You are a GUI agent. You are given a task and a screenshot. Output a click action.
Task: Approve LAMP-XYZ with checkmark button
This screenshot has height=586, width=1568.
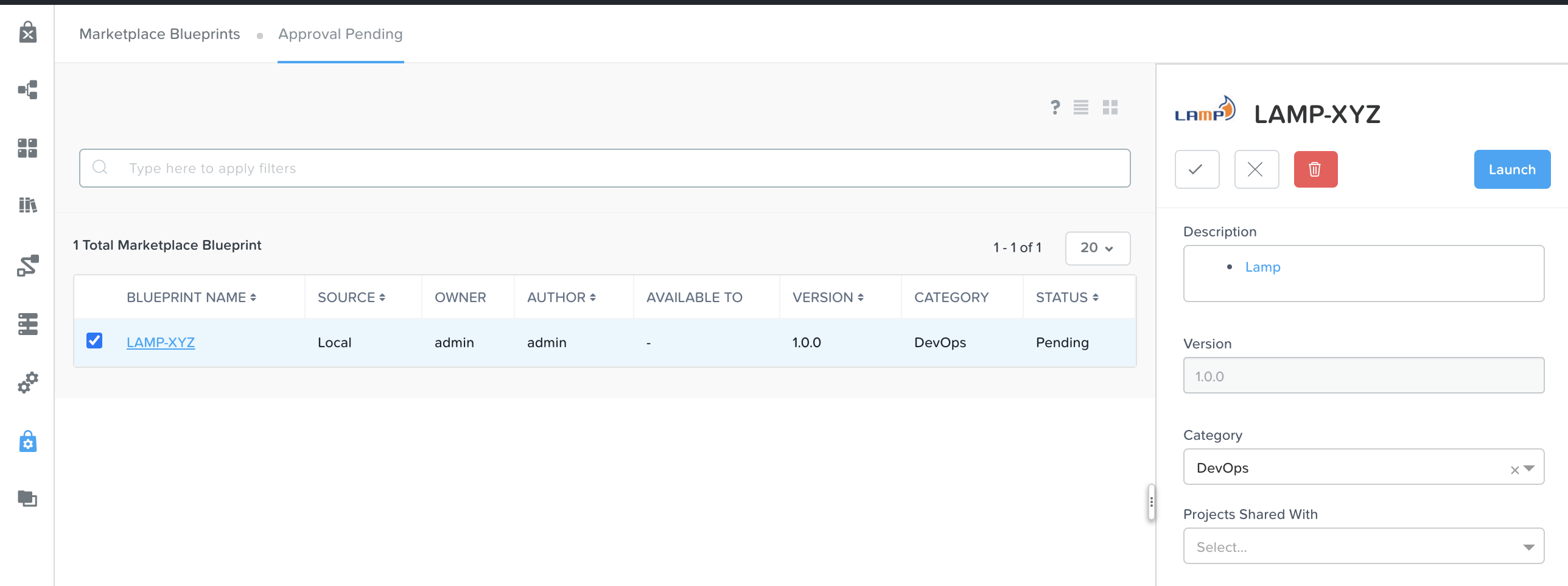click(x=1197, y=169)
